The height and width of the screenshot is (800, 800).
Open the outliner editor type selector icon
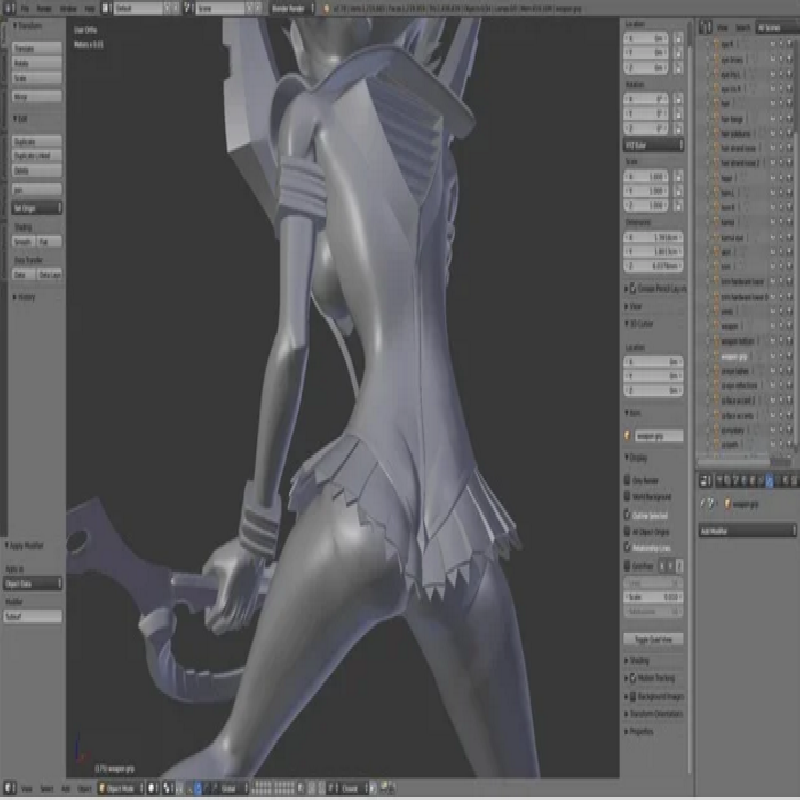pyautogui.click(x=706, y=27)
